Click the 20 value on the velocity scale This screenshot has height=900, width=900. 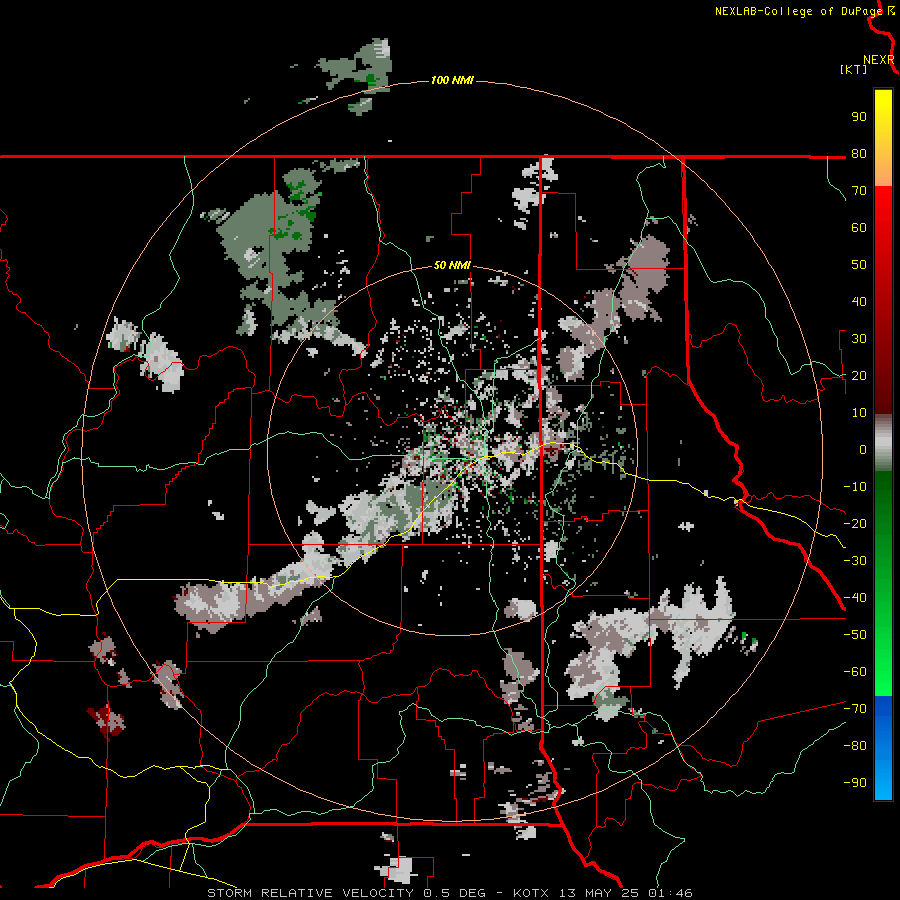coord(859,376)
